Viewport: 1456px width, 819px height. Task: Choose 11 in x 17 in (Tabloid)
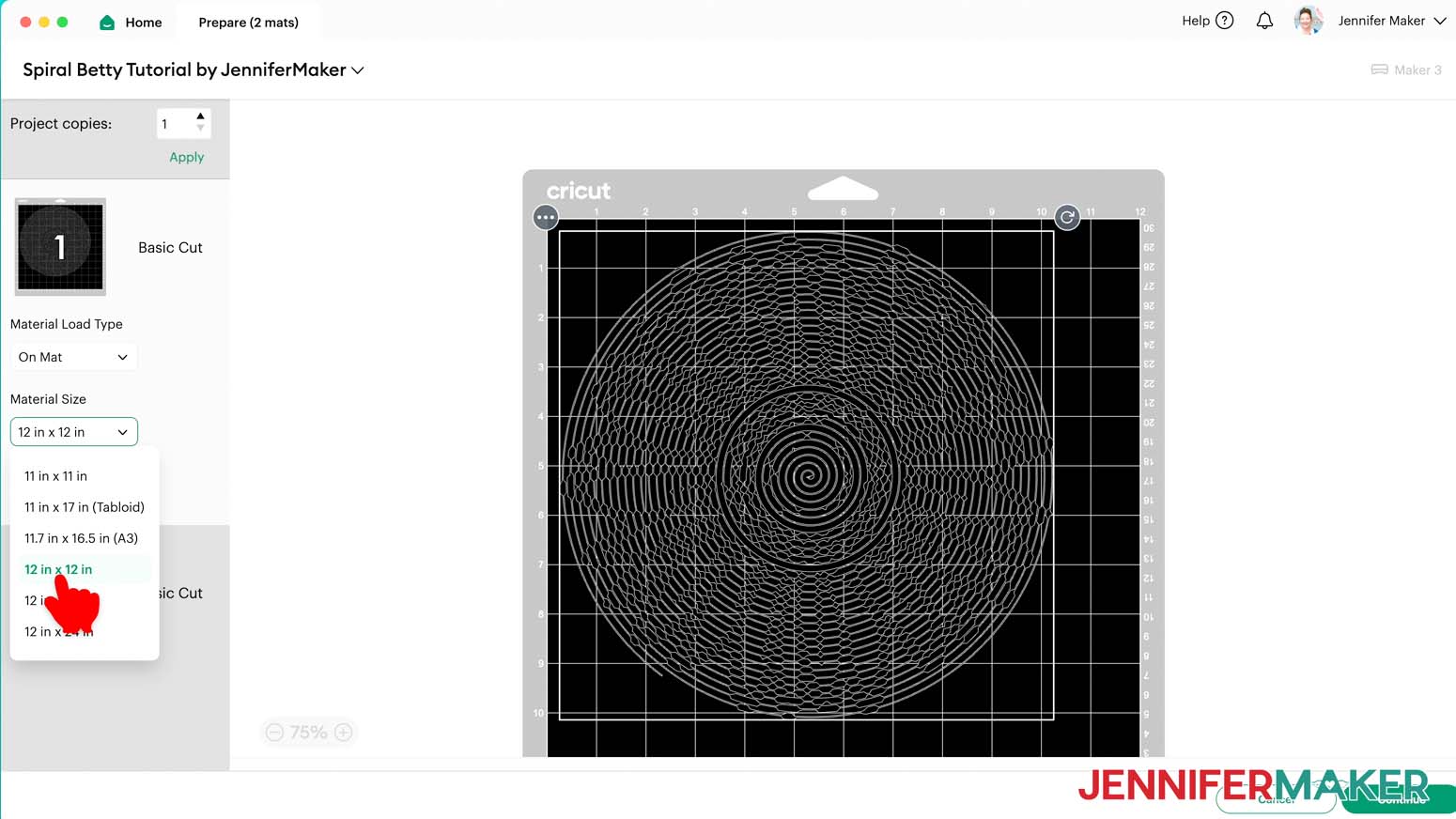(85, 507)
